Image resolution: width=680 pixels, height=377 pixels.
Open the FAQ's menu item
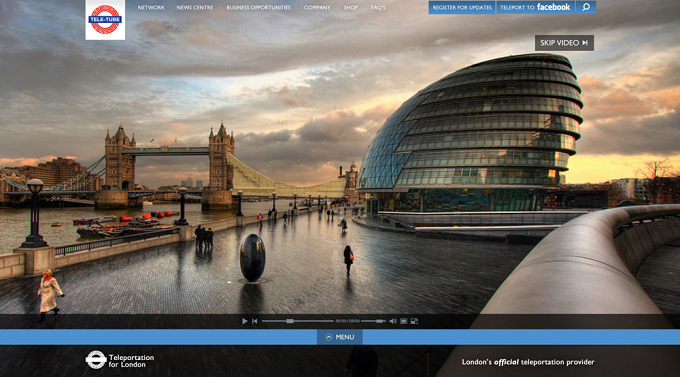coord(378,7)
